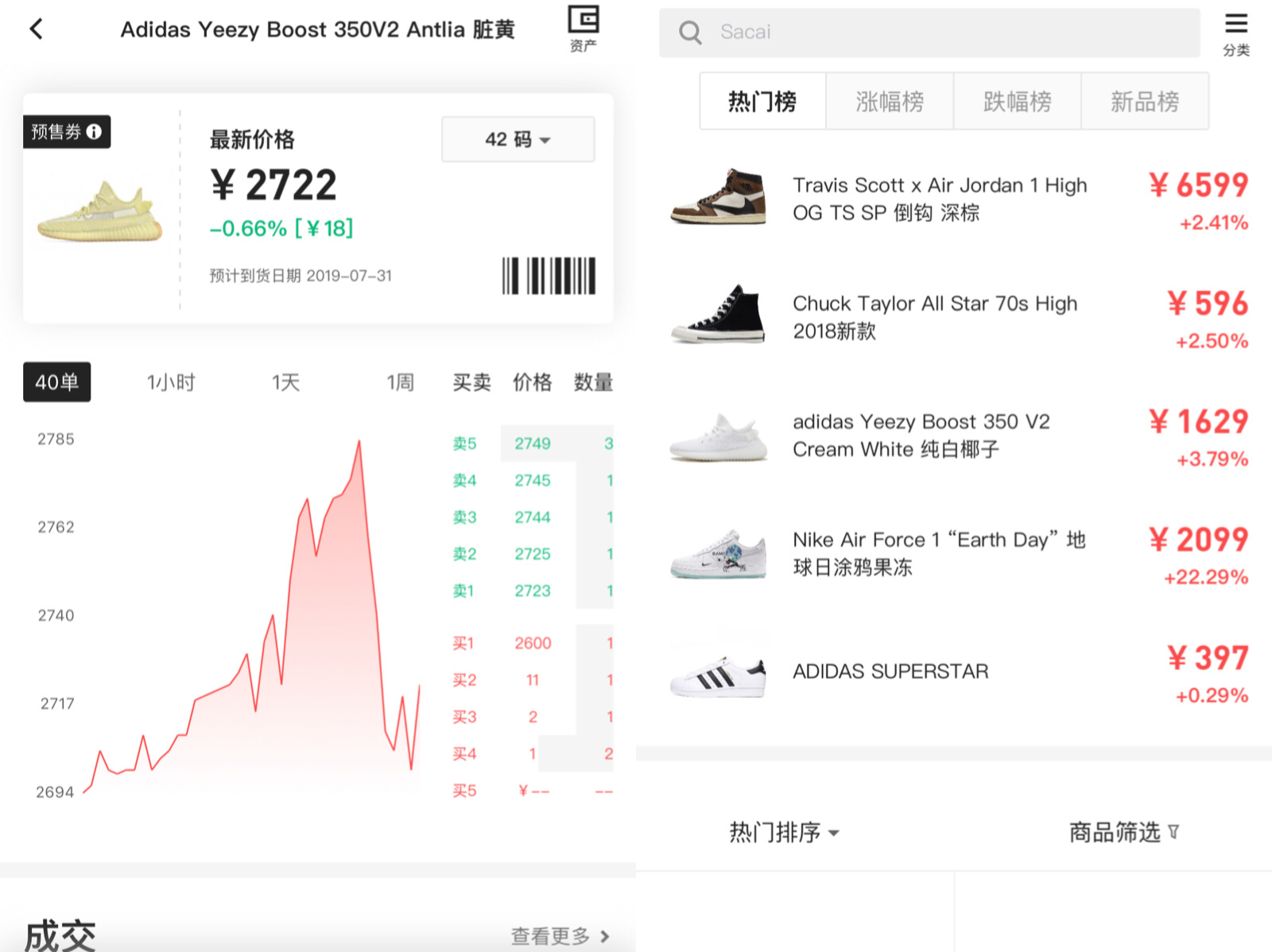Select the 买3 order row

click(x=533, y=717)
